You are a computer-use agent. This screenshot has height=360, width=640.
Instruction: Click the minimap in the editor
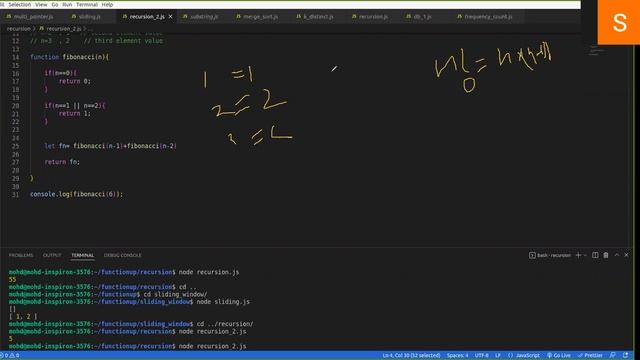(596, 51)
